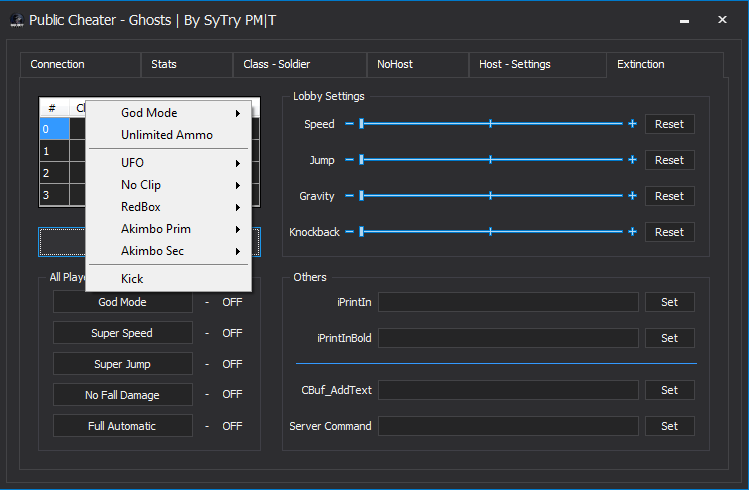Click the # column header
Viewport: 749px width, 490px height.
54,108
